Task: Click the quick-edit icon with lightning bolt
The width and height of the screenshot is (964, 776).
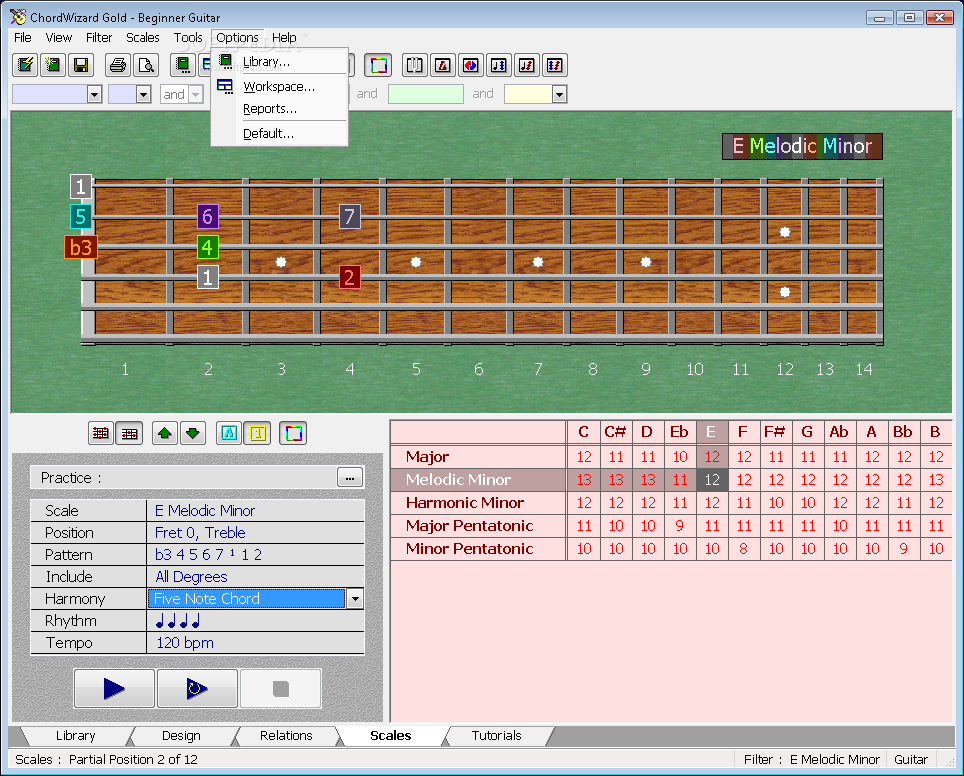Action: (x=26, y=65)
